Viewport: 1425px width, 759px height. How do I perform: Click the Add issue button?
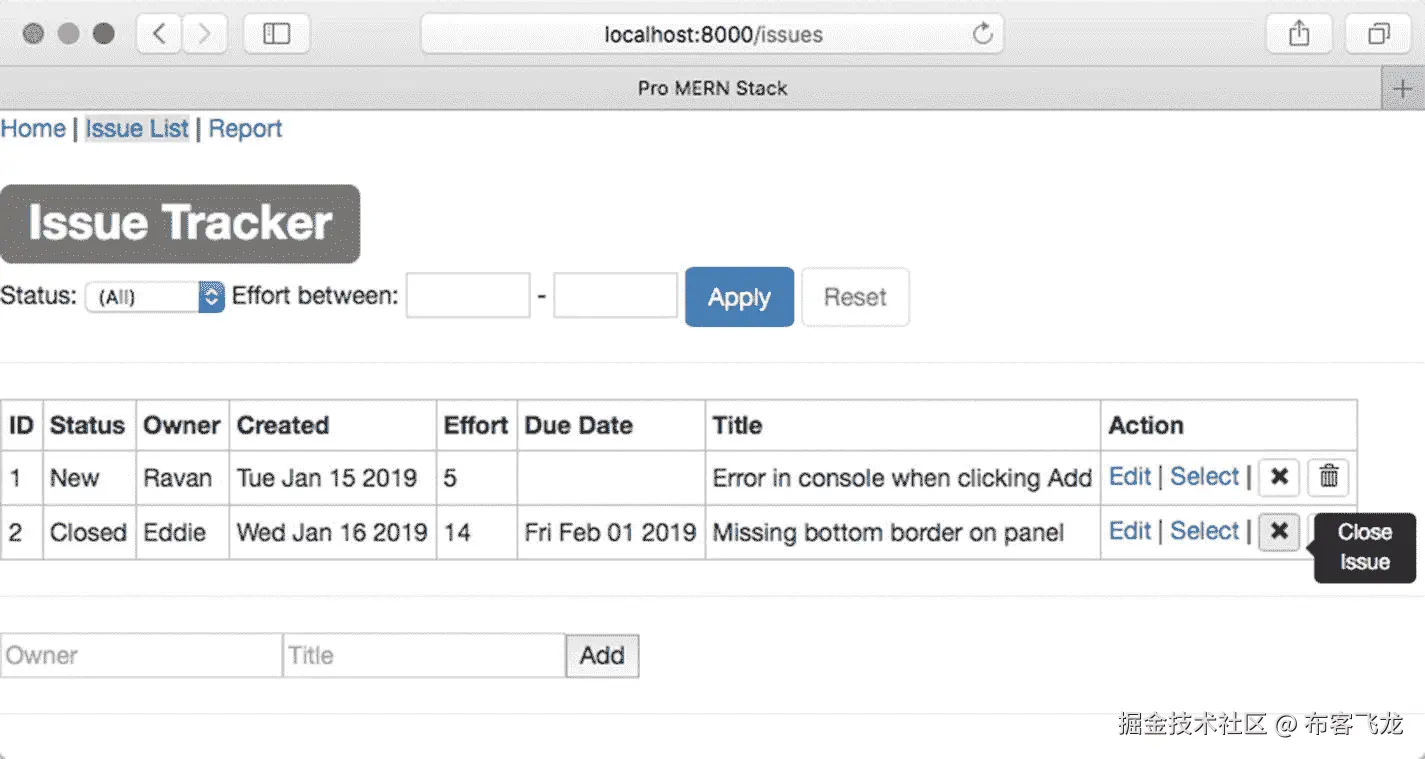tap(602, 656)
